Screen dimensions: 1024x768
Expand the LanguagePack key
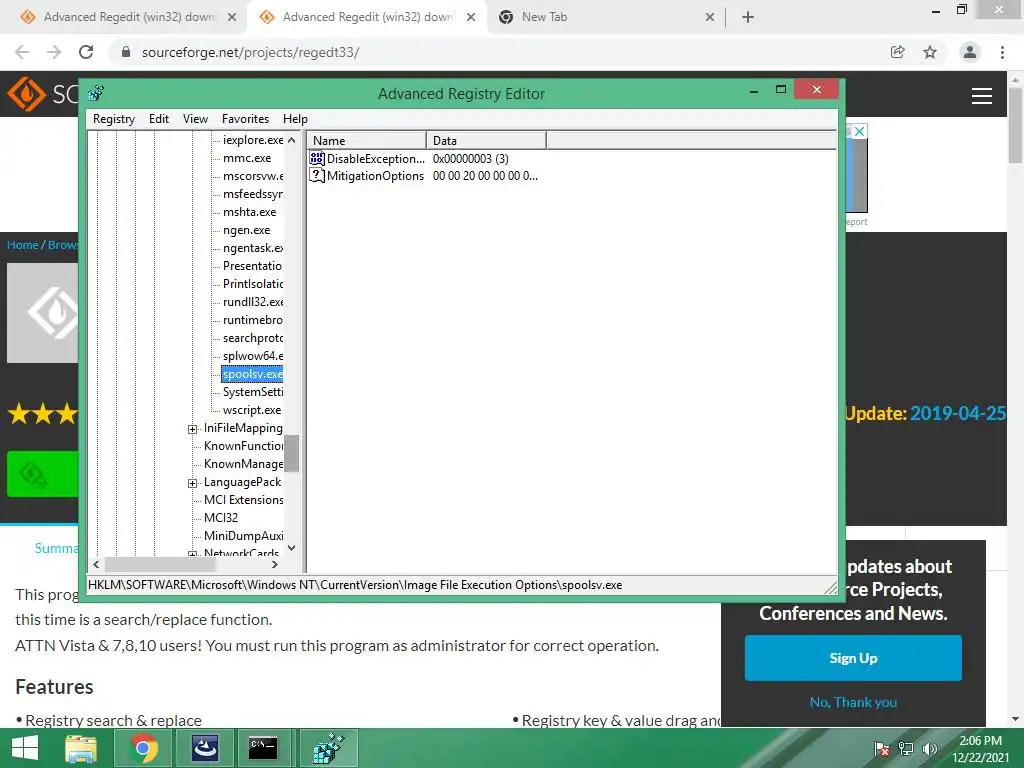[193, 483]
